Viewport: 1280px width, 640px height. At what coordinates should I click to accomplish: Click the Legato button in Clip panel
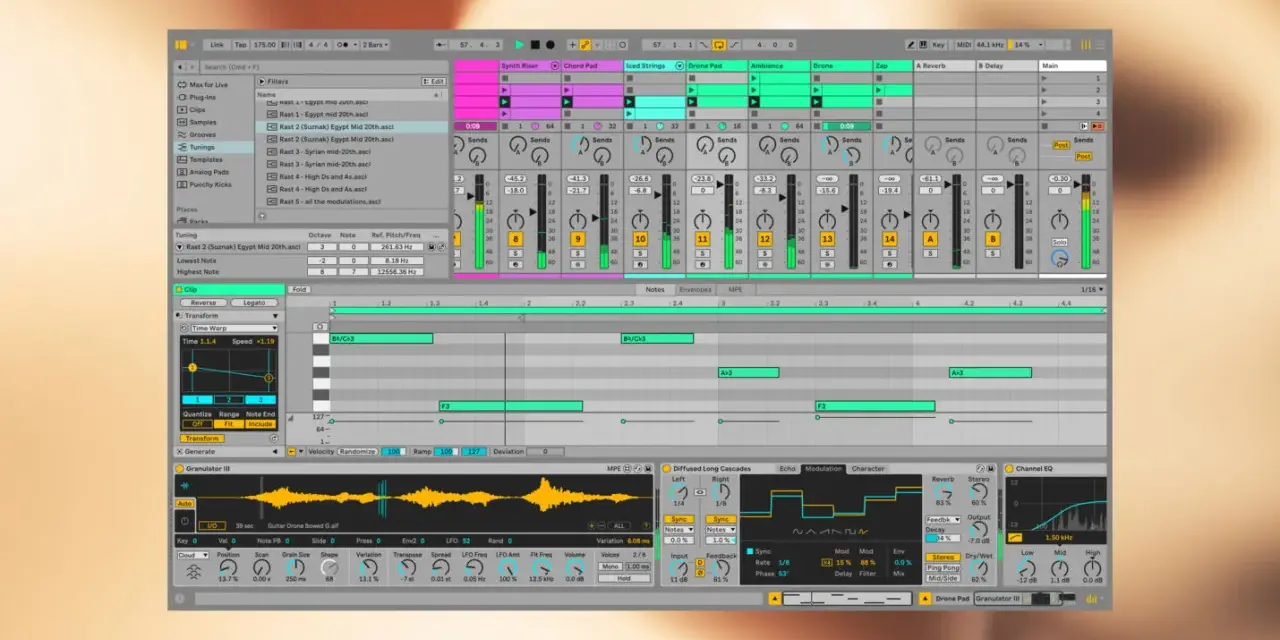(x=253, y=303)
